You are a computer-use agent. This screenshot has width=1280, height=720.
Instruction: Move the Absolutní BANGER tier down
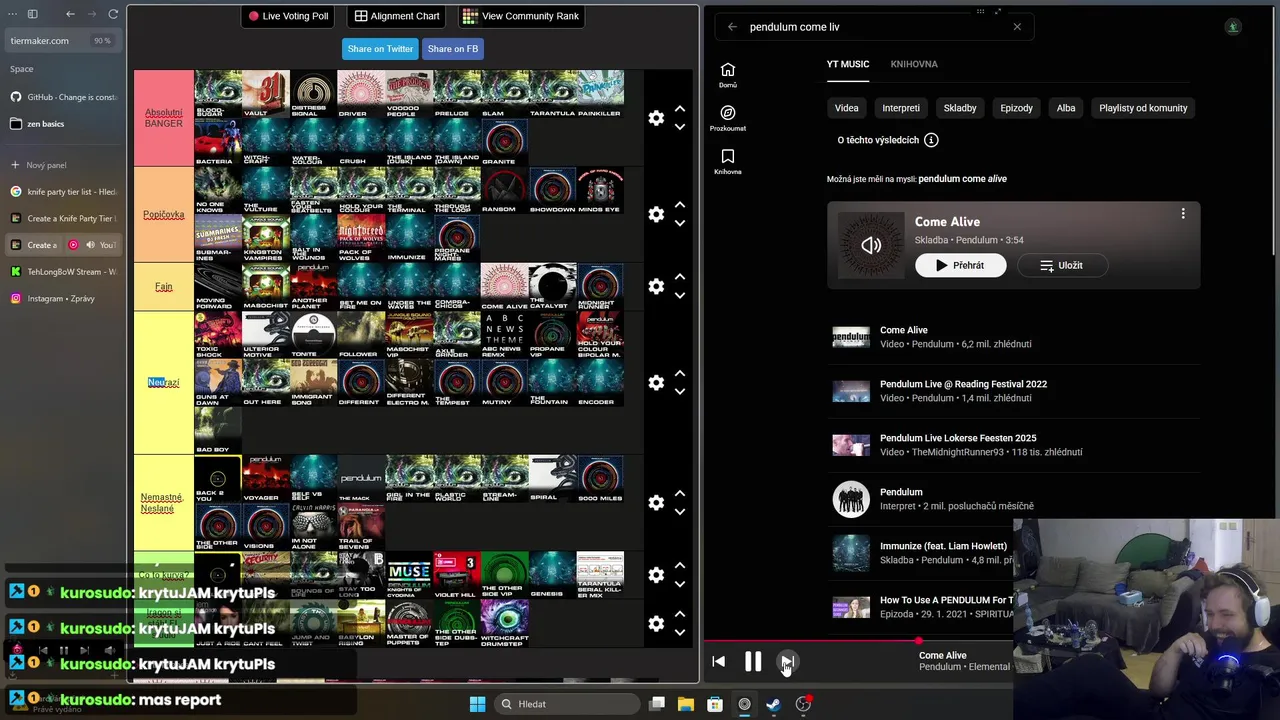point(680,127)
